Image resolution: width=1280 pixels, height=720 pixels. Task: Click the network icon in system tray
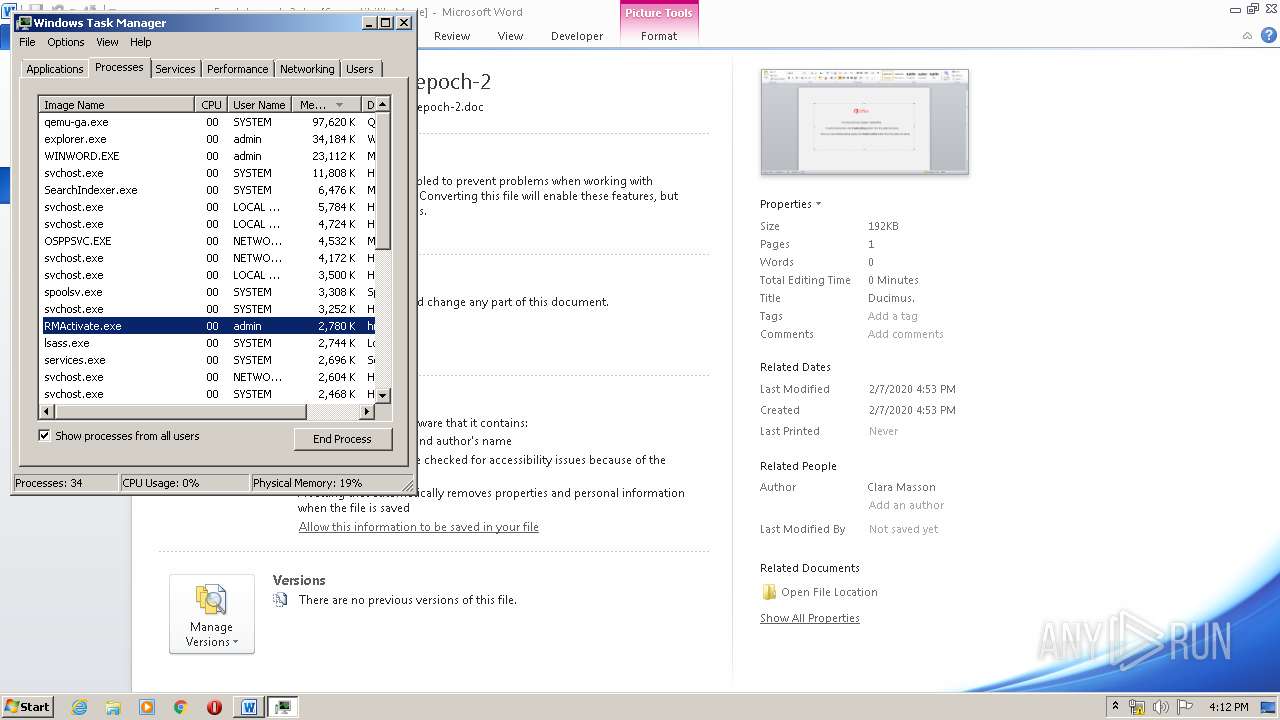(x=1137, y=707)
